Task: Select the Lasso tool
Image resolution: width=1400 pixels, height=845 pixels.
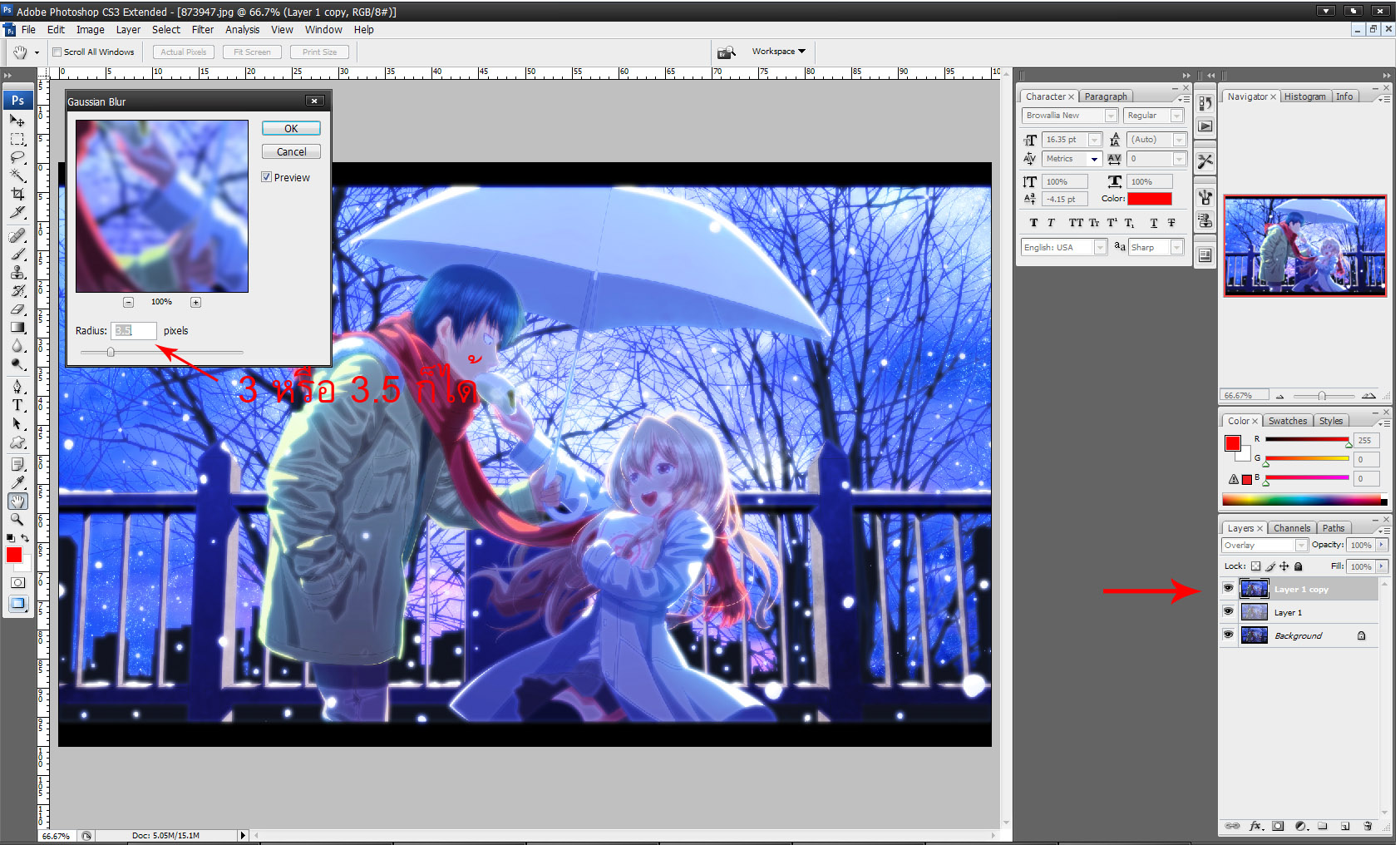Action: tap(17, 157)
